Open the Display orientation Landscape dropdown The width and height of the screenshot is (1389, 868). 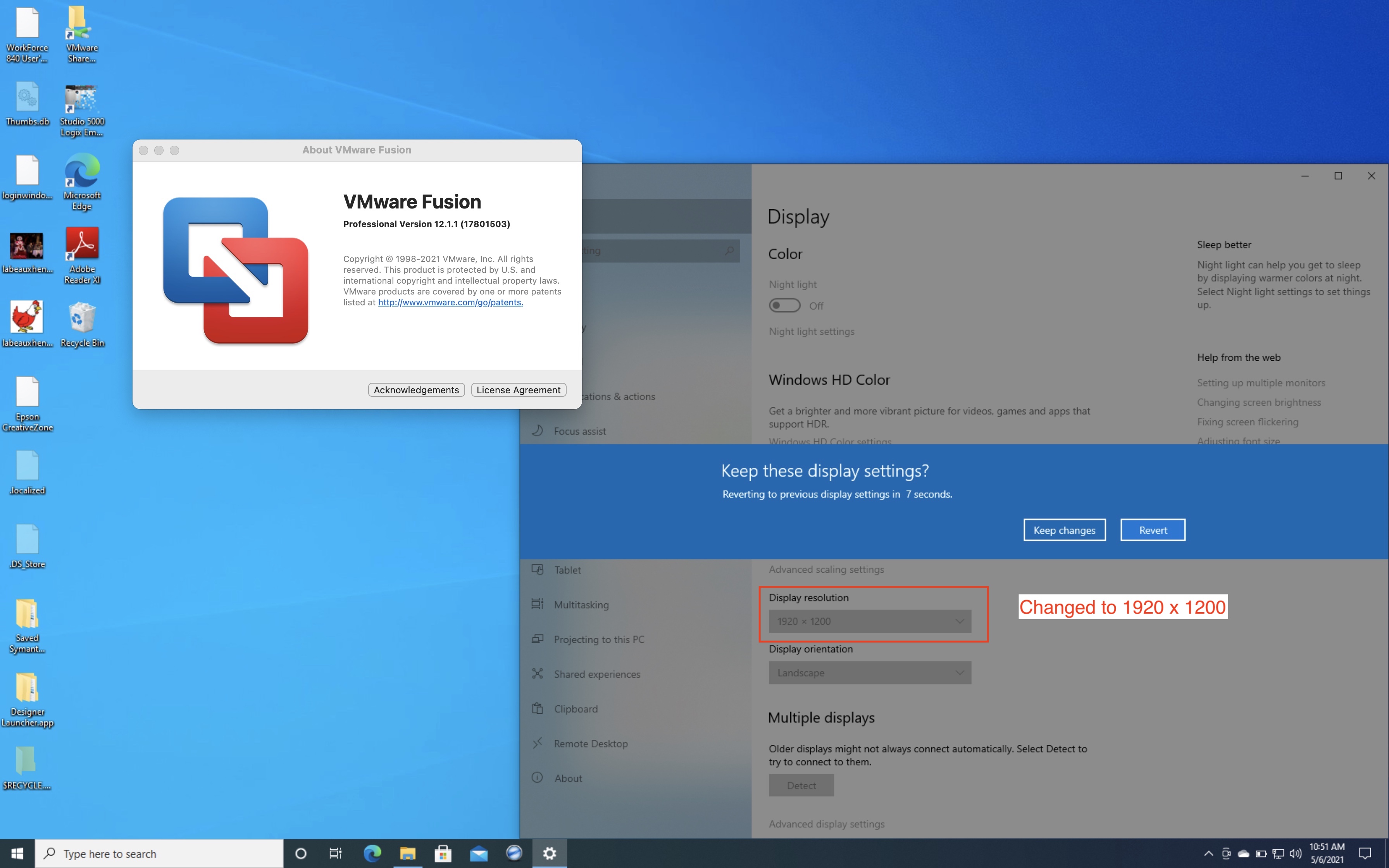click(870, 673)
